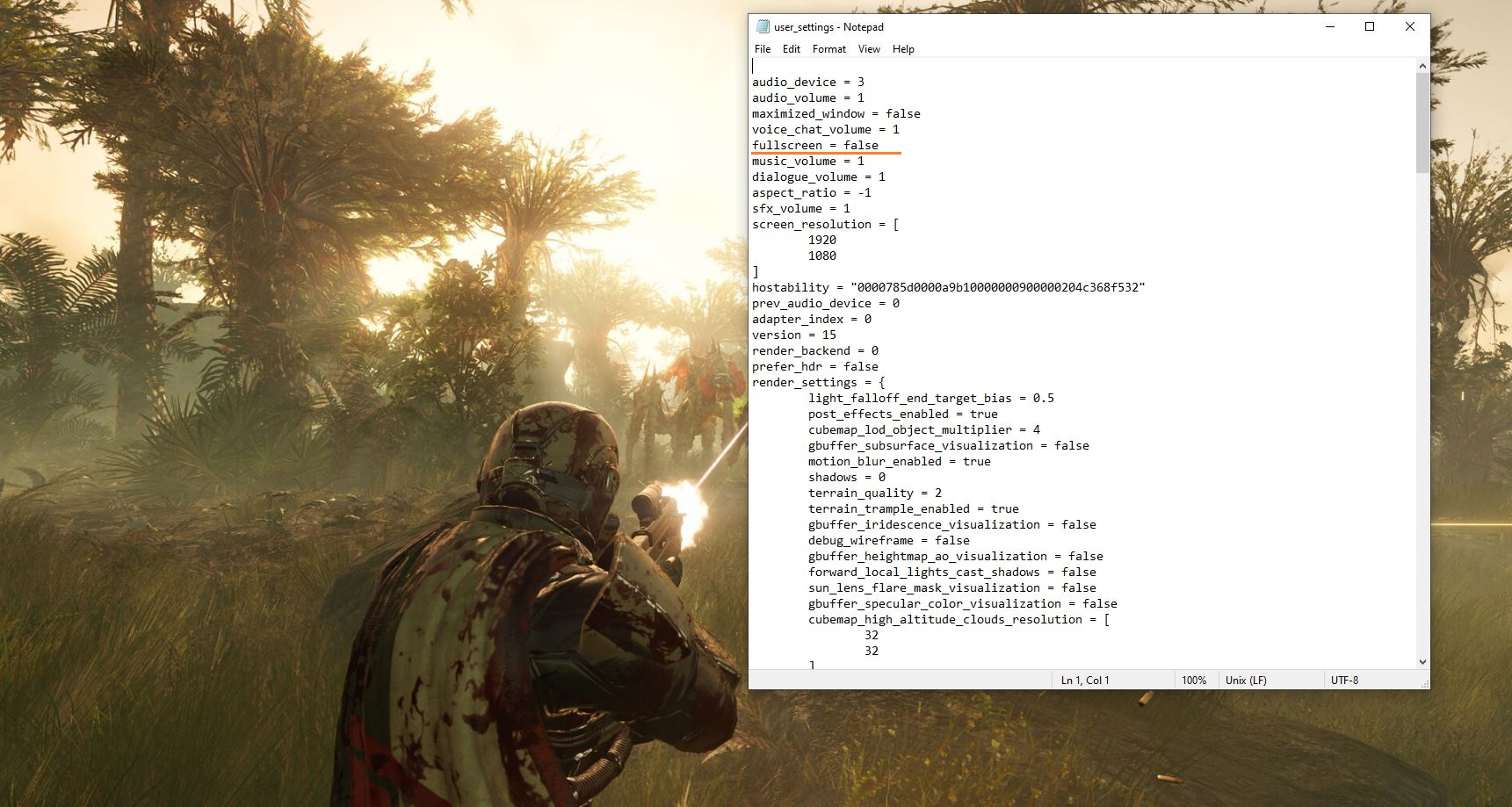
Task: Click the UTF-8 encoding status entry
Action: click(1344, 681)
